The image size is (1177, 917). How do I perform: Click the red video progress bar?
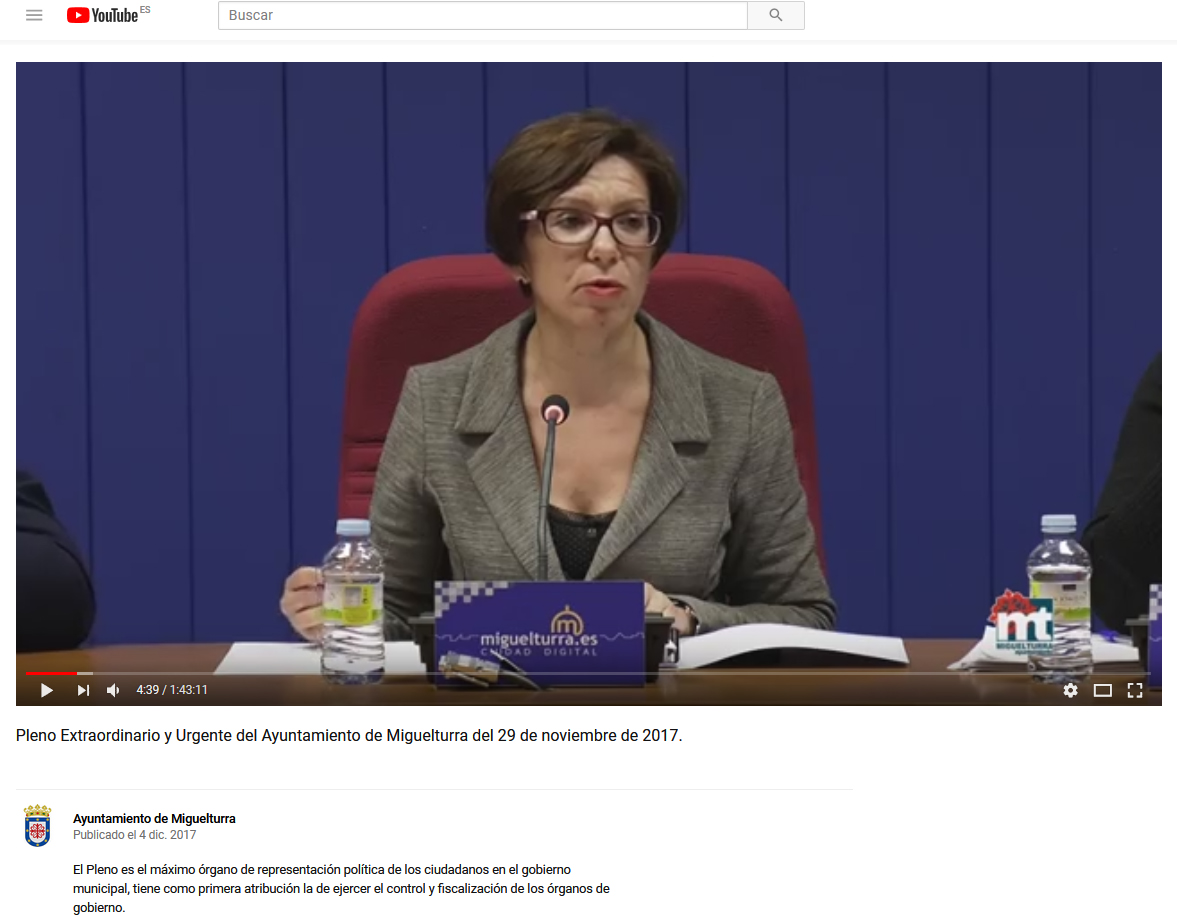[x=52, y=673]
